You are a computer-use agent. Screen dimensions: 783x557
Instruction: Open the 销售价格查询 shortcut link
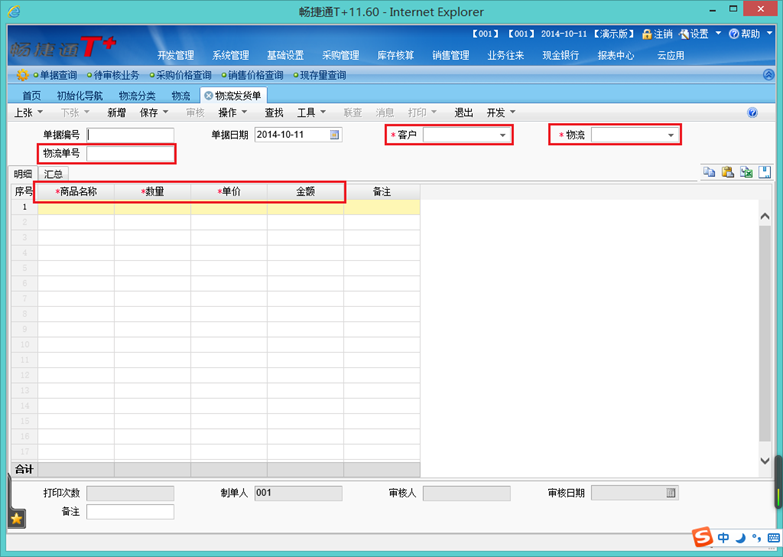coord(256,75)
